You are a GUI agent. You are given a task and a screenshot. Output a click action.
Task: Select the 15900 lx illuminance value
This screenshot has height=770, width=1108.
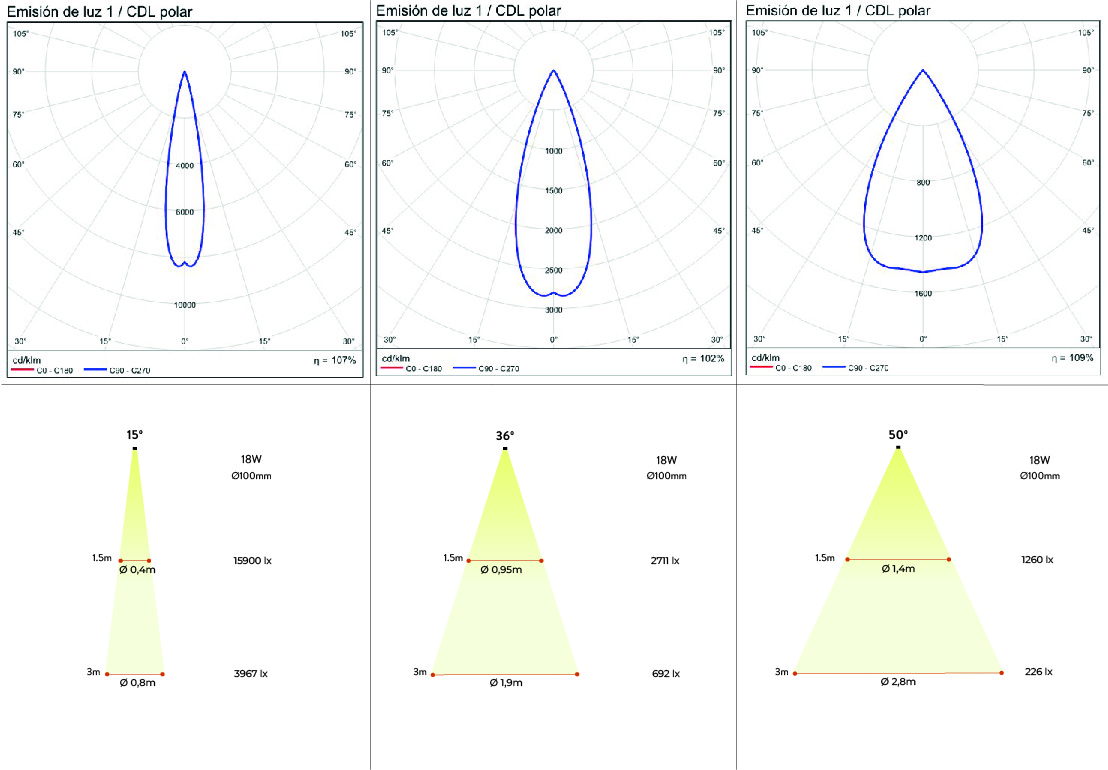252,560
